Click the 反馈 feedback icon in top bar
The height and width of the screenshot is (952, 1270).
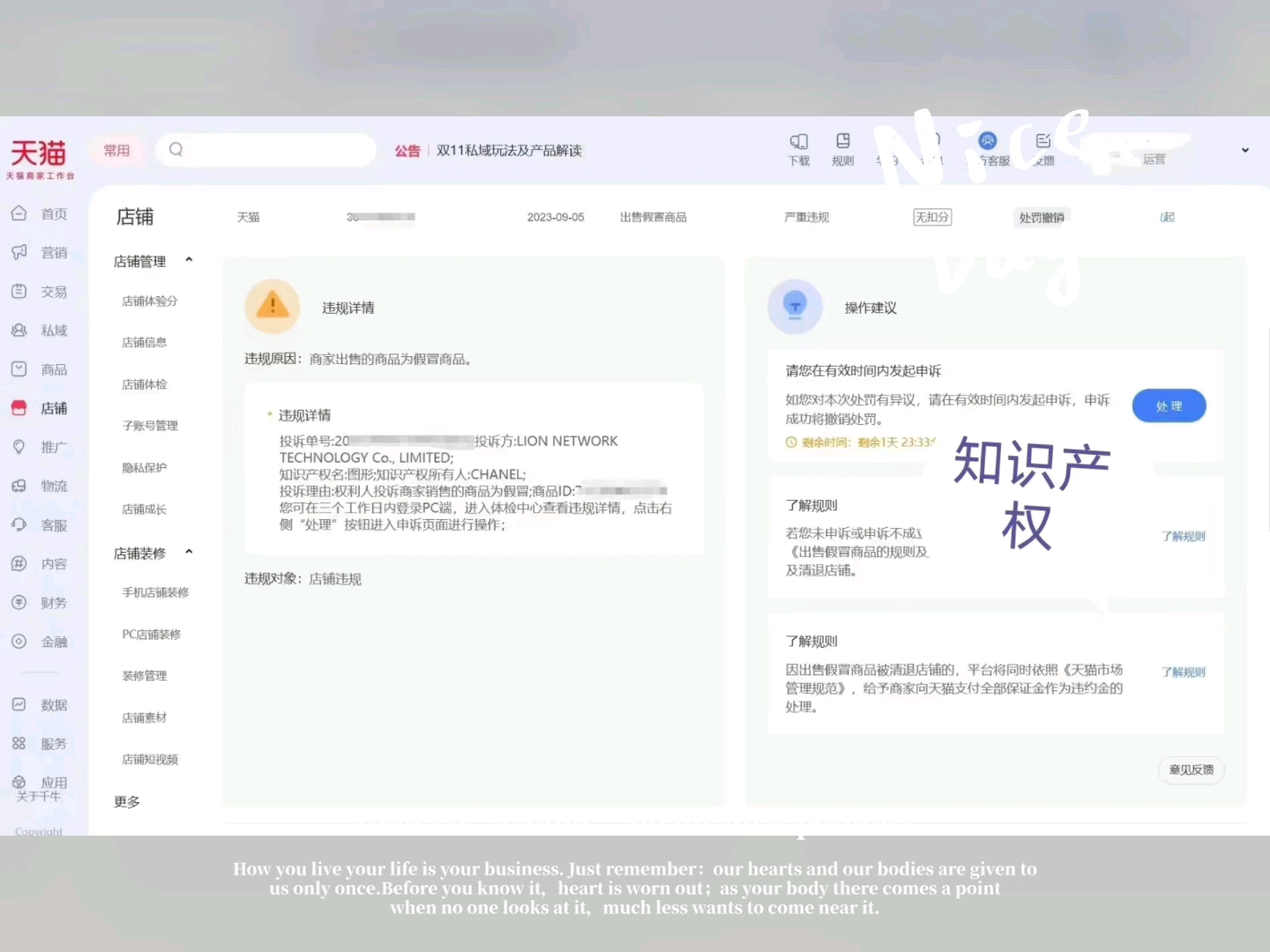pyautogui.click(x=1043, y=141)
